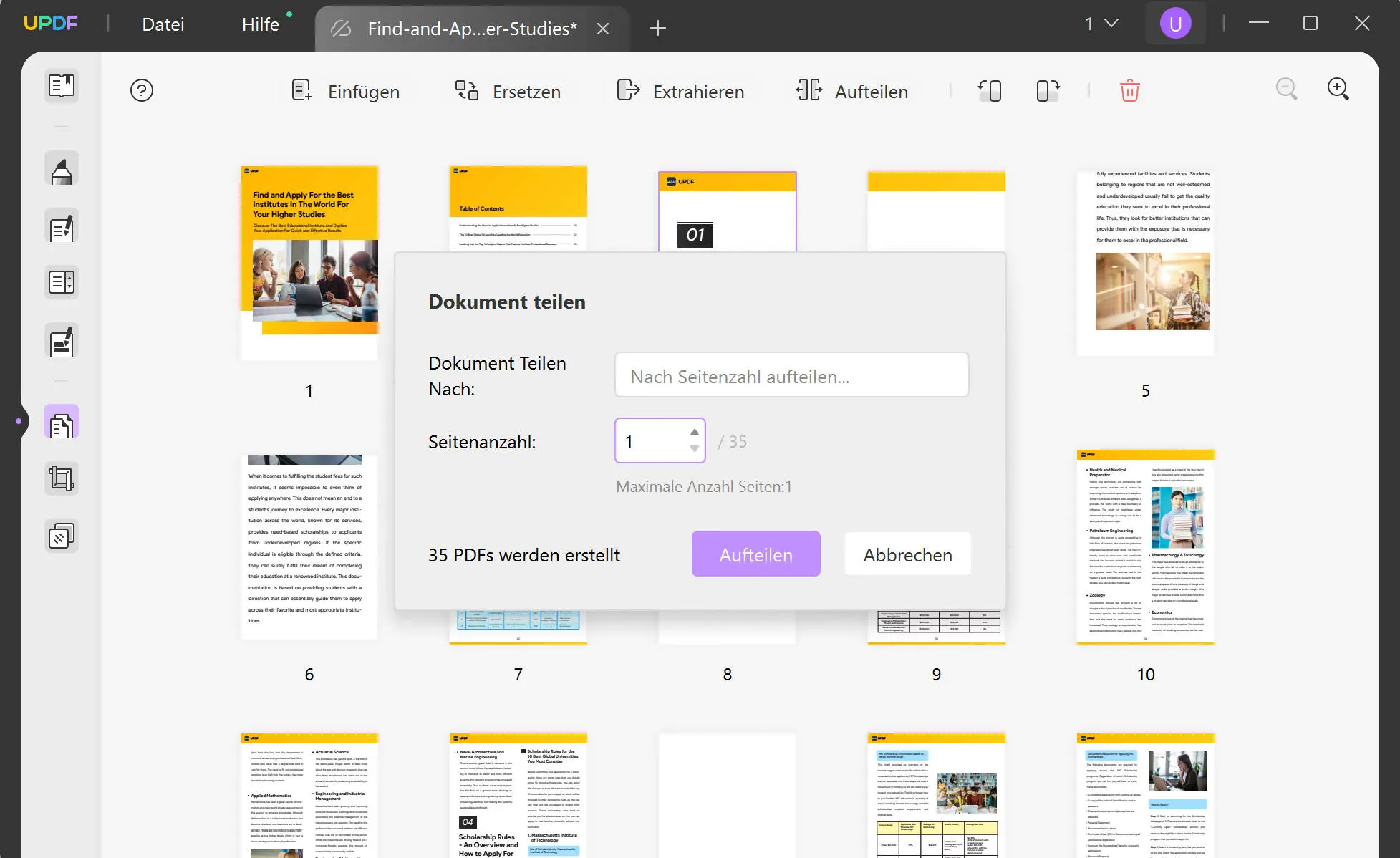
Task: Select the Organize Pages sidebar icon
Action: pyautogui.click(x=62, y=423)
